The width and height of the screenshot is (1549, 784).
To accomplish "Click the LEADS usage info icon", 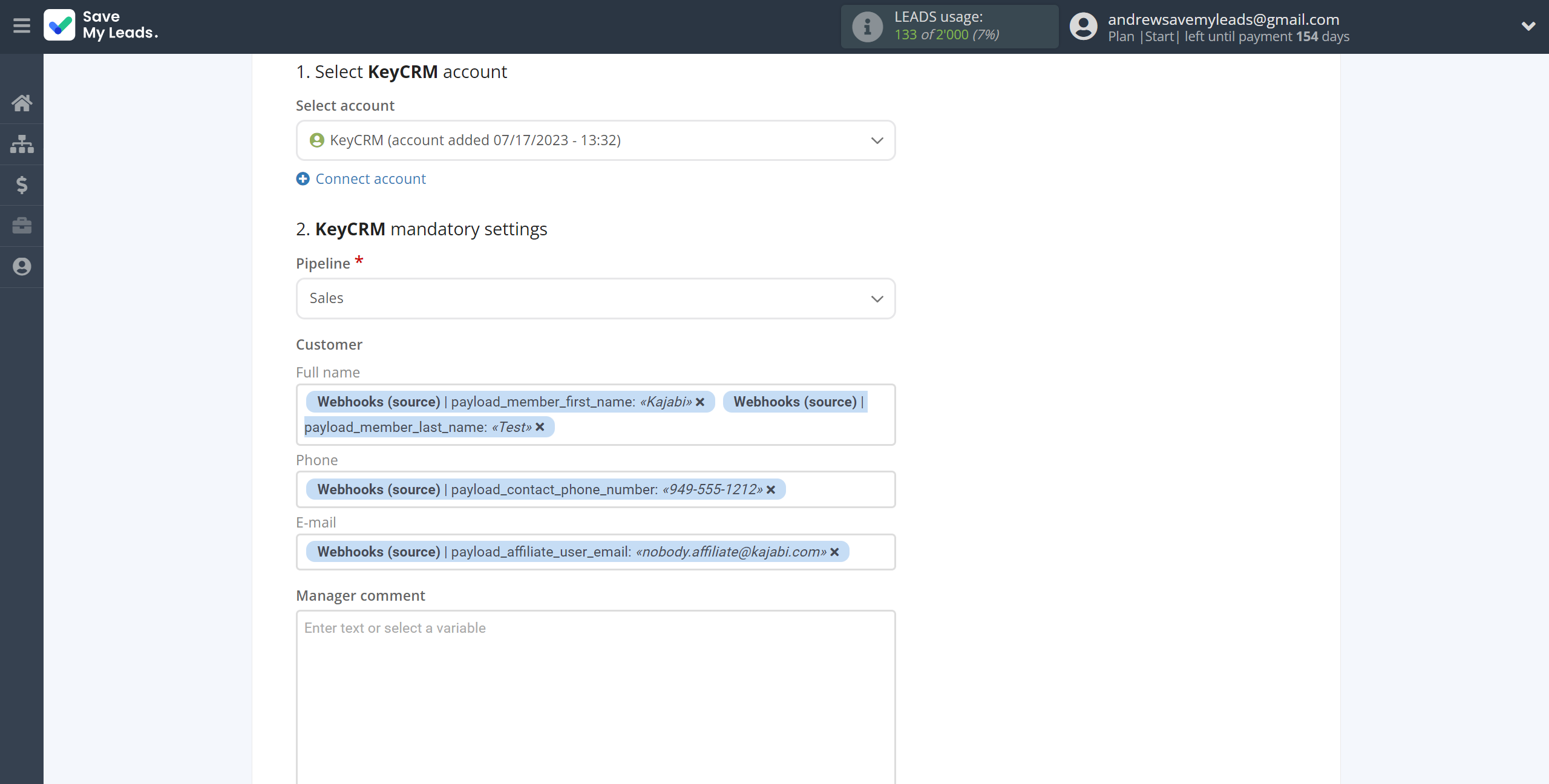I will pos(868,27).
